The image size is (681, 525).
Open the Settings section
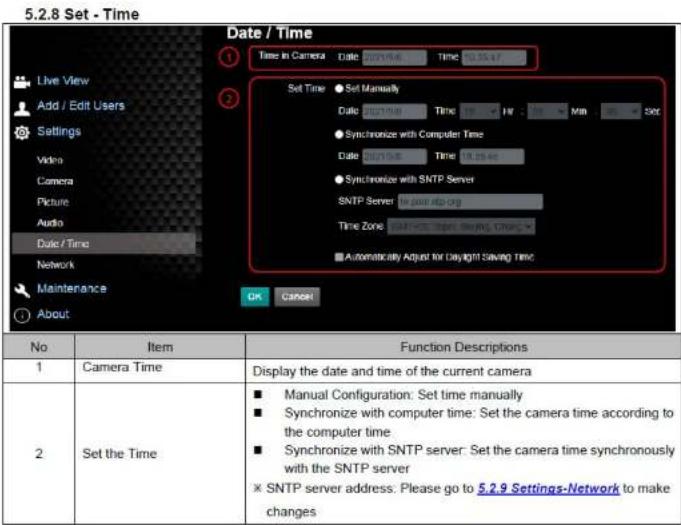[x=59, y=132]
